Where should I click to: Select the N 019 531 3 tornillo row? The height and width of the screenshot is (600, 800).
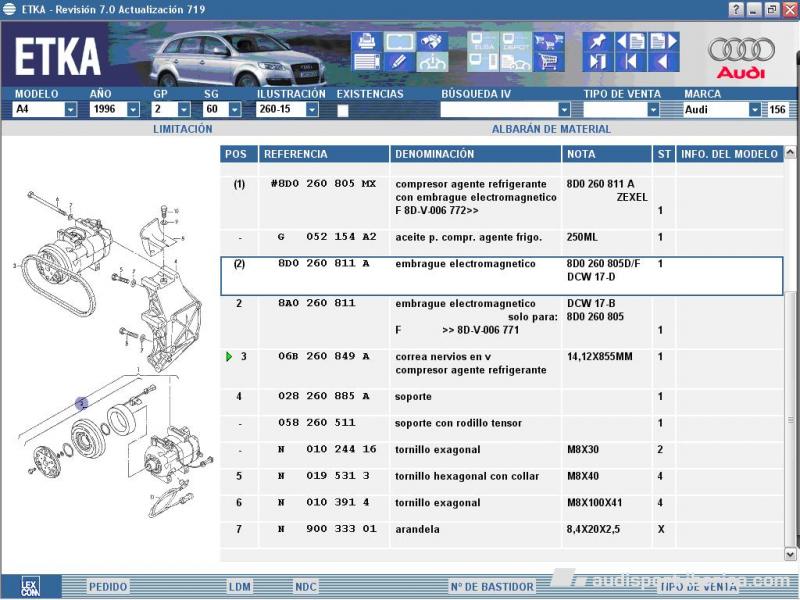pyautogui.click(x=502, y=482)
